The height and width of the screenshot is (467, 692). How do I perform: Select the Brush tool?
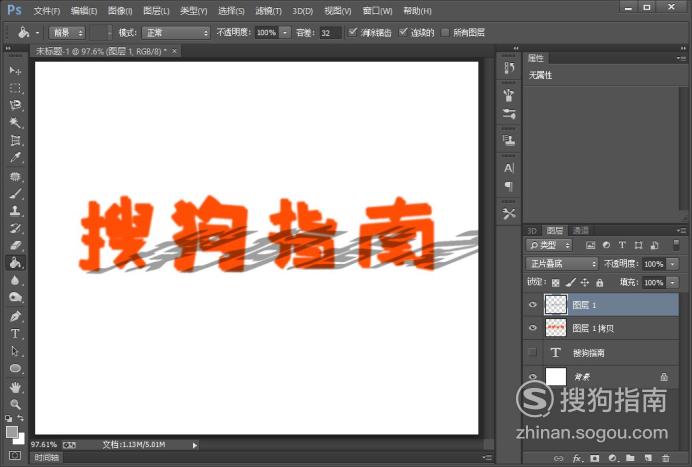pos(15,193)
